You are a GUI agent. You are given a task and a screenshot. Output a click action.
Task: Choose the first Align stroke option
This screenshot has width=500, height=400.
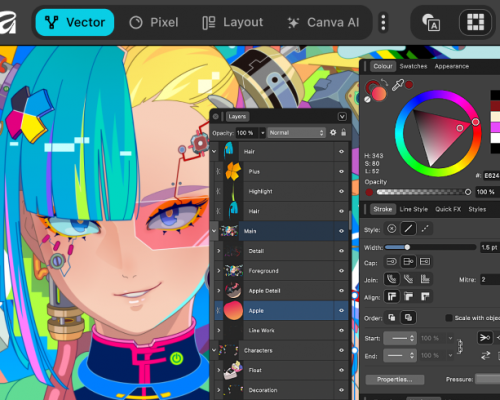click(x=392, y=296)
